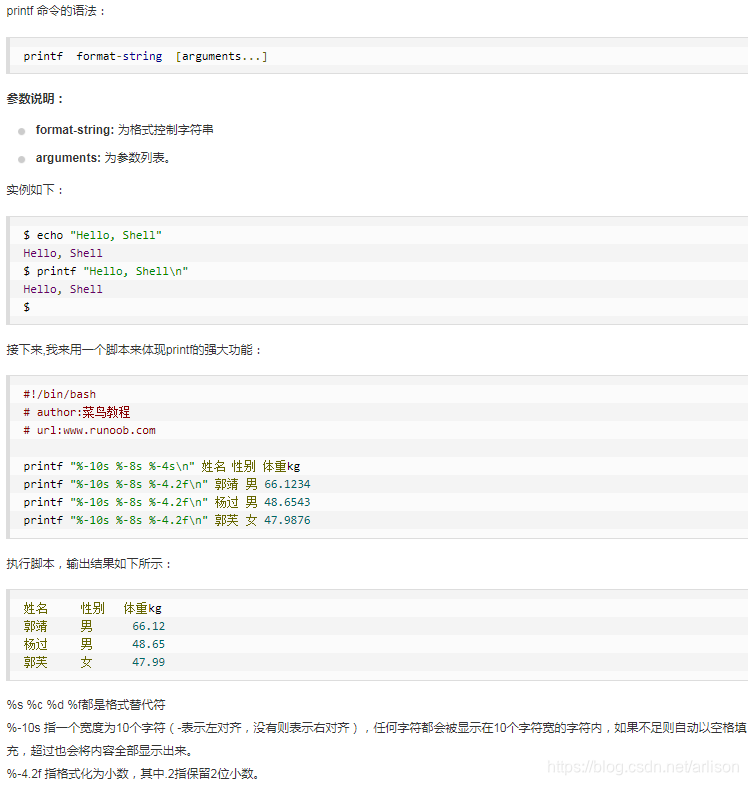
Task: Click the '# url:www.runoob.com' comment line
Action: (89, 430)
